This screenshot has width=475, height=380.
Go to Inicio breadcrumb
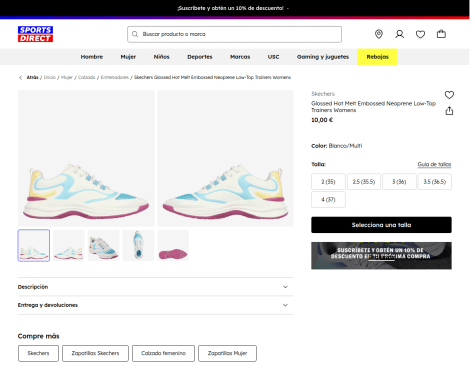(50, 77)
